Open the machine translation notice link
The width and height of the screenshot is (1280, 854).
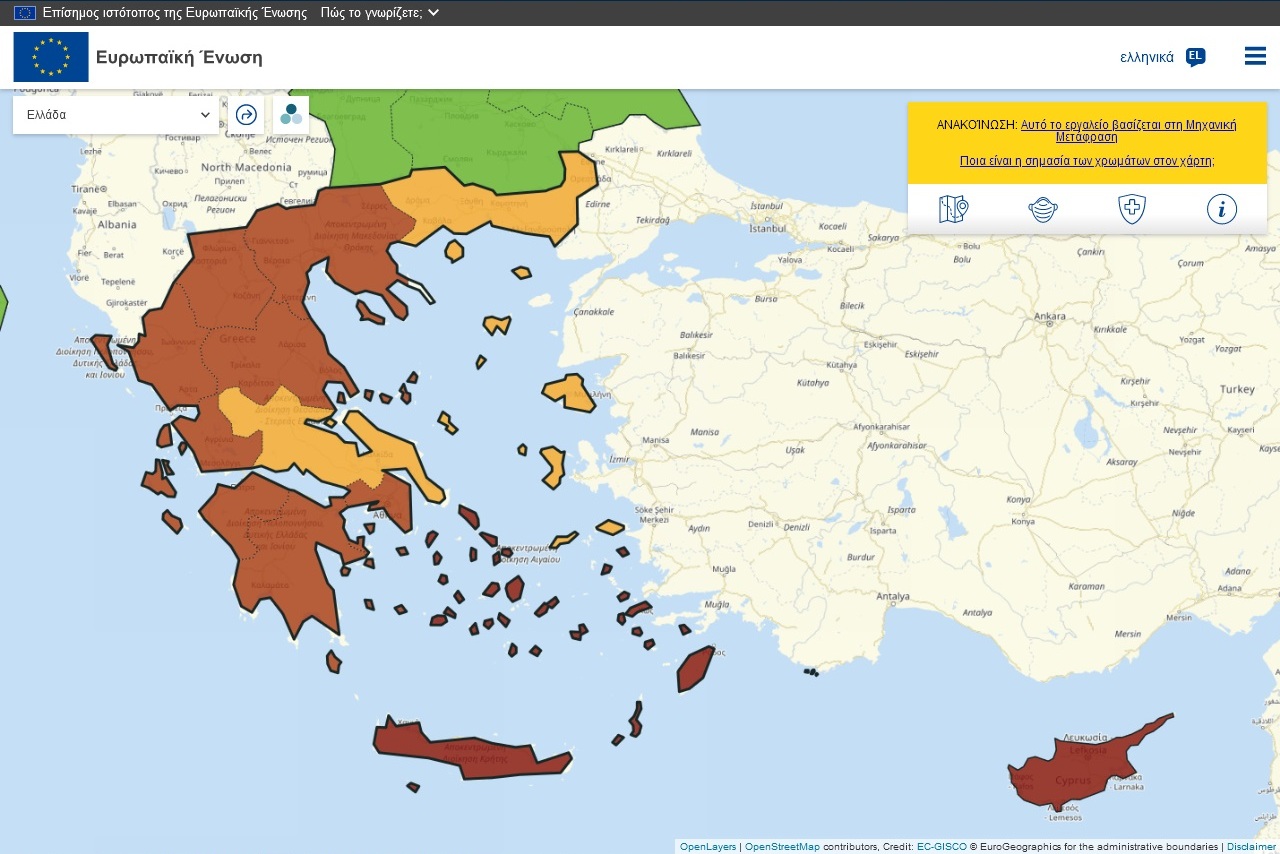point(1128,131)
